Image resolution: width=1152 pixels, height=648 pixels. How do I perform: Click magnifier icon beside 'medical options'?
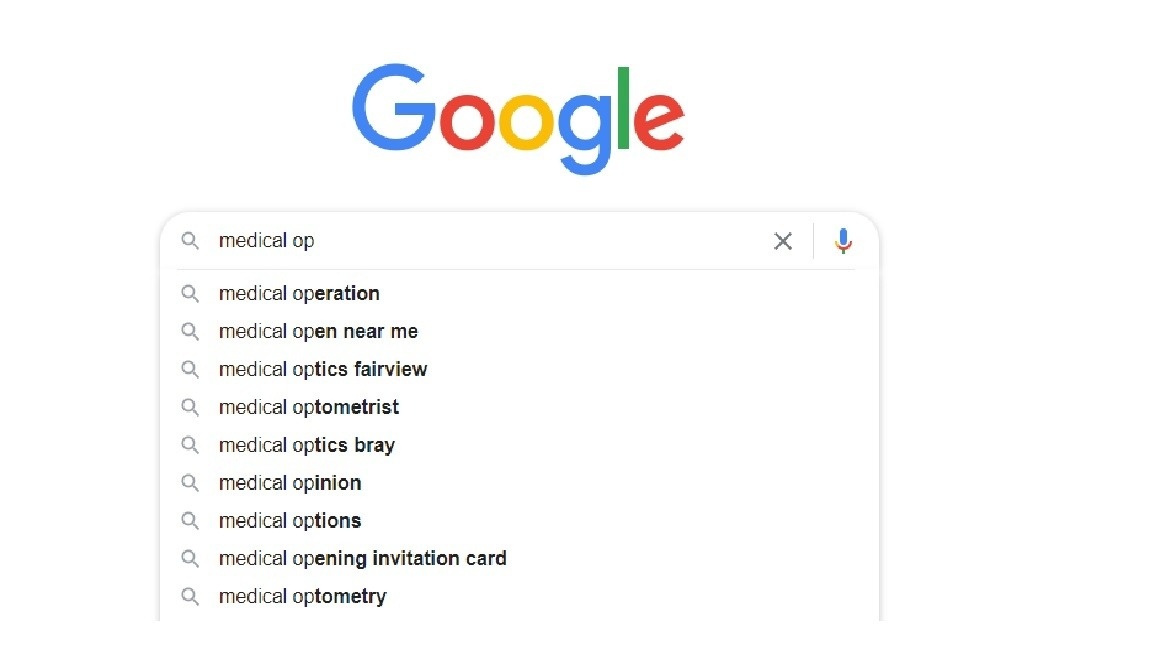[x=190, y=521]
